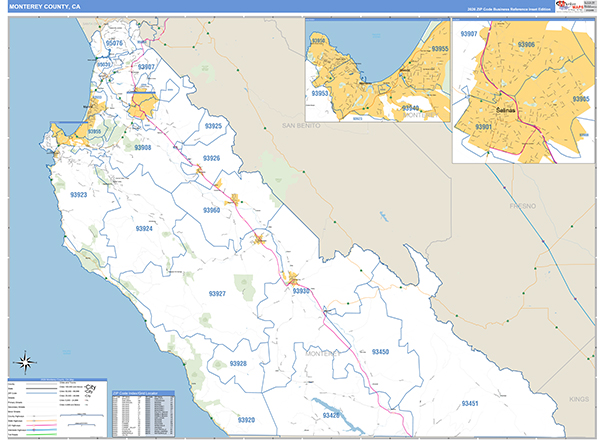Select ZIP code label 95039

tap(104, 64)
